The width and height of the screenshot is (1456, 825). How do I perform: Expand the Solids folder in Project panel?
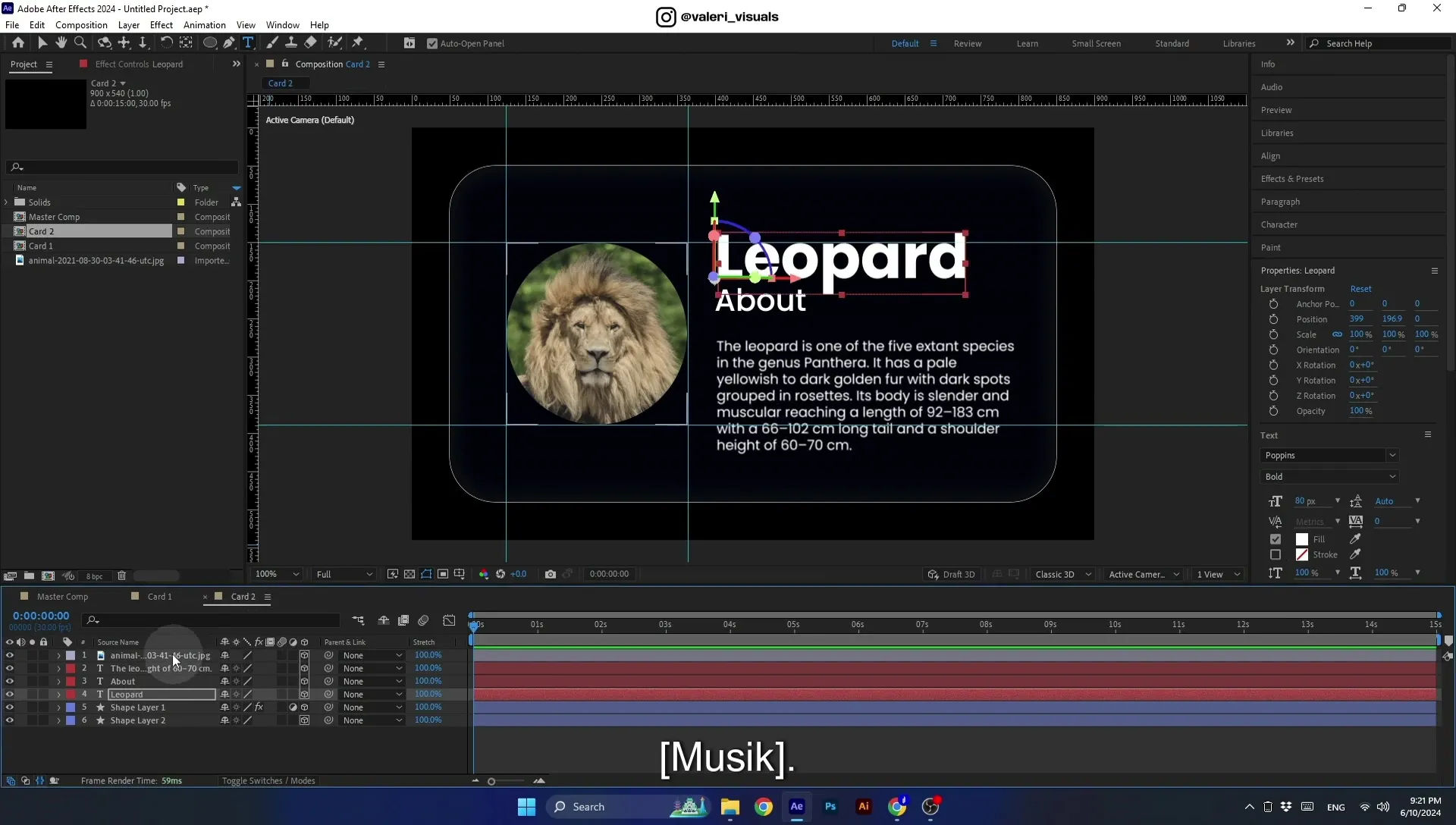click(7, 202)
